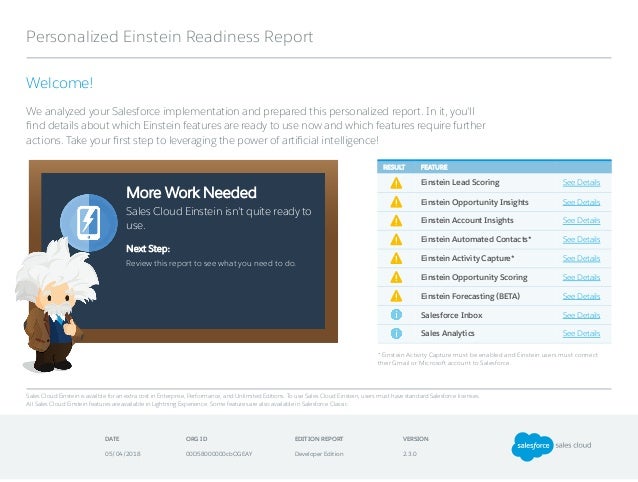
Task: Open See Details for Salesforce Inbox
Action: [x=581, y=315]
